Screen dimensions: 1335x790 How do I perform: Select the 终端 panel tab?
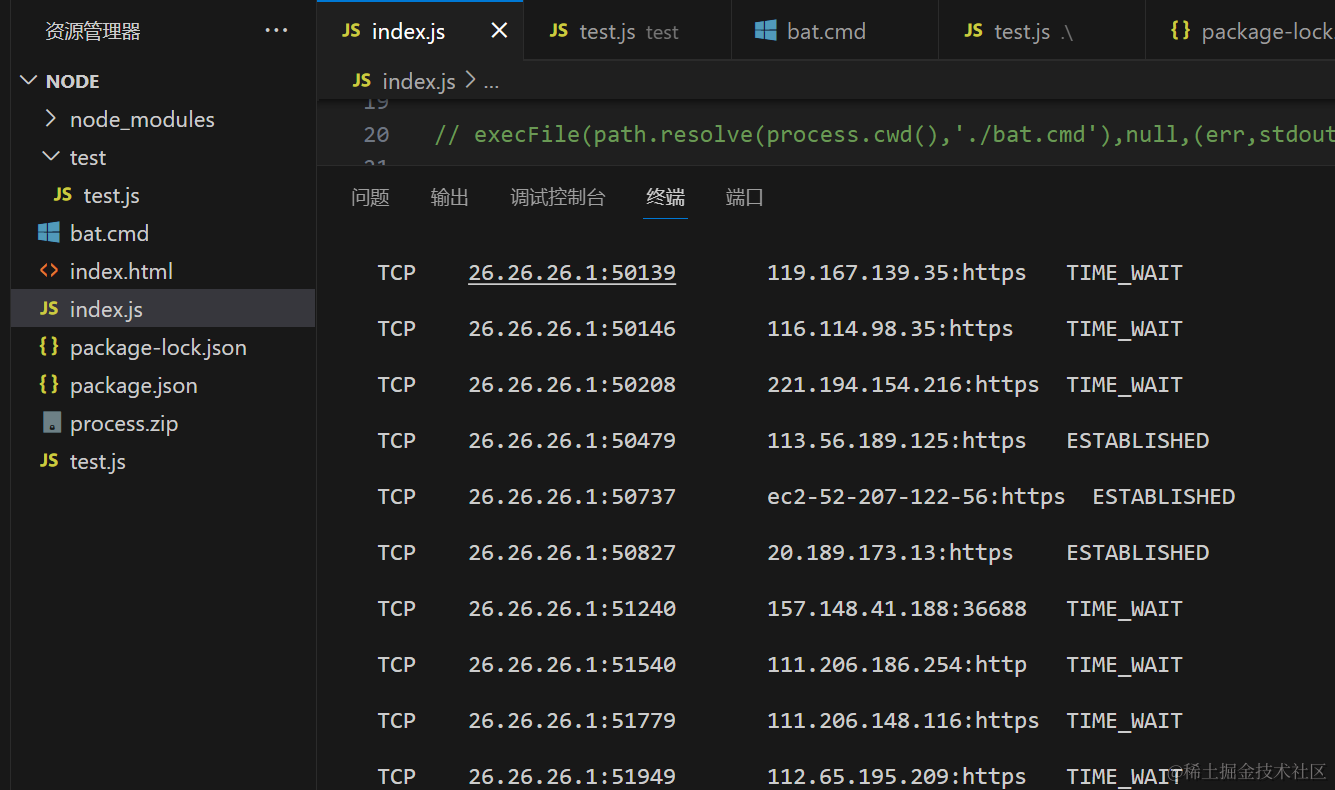click(x=665, y=197)
